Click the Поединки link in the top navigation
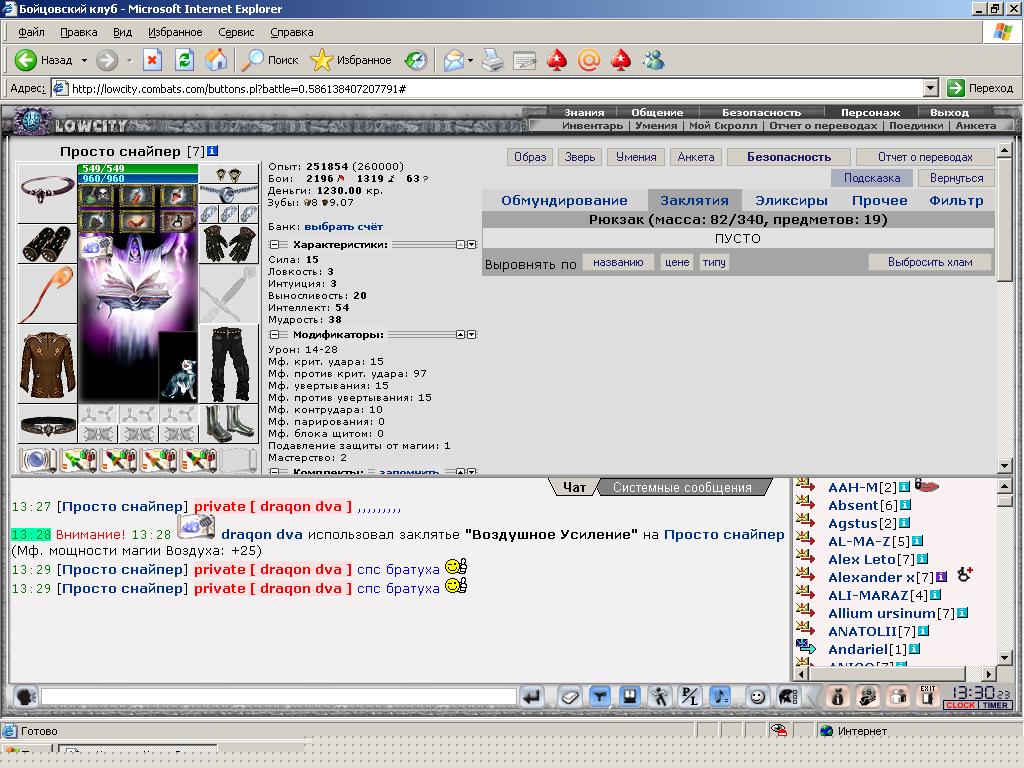The image size is (1024, 768). (x=916, y=125)
